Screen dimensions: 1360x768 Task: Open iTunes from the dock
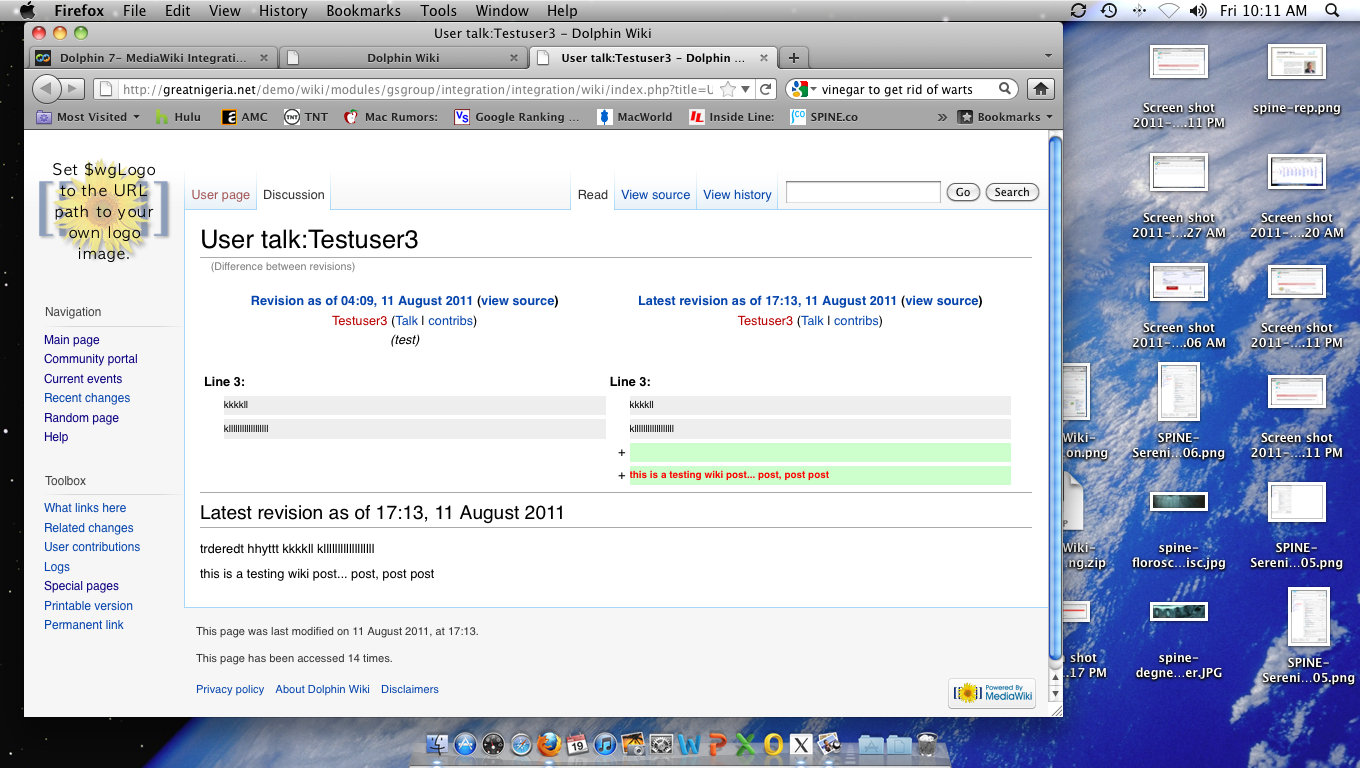604,744
